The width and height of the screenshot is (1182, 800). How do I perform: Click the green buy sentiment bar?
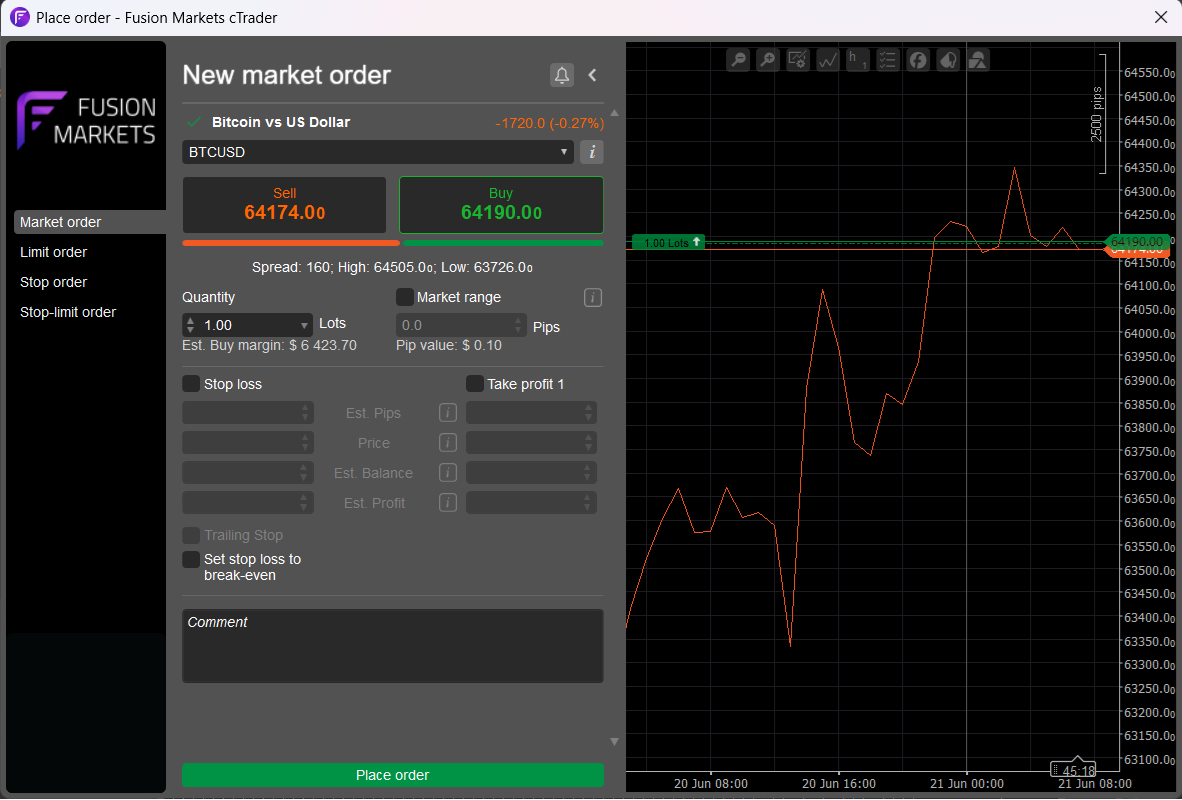tap(503, 243)
